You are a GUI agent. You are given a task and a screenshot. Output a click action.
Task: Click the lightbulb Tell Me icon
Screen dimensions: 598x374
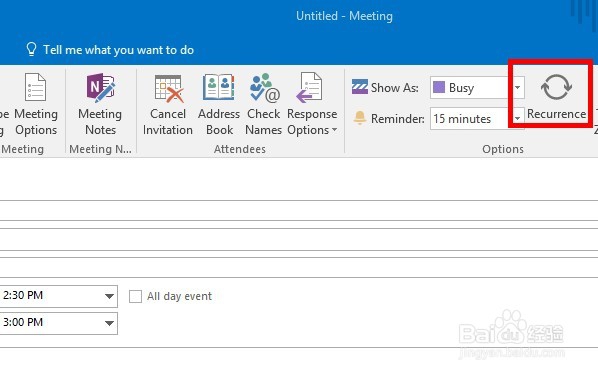pos(31,49)
